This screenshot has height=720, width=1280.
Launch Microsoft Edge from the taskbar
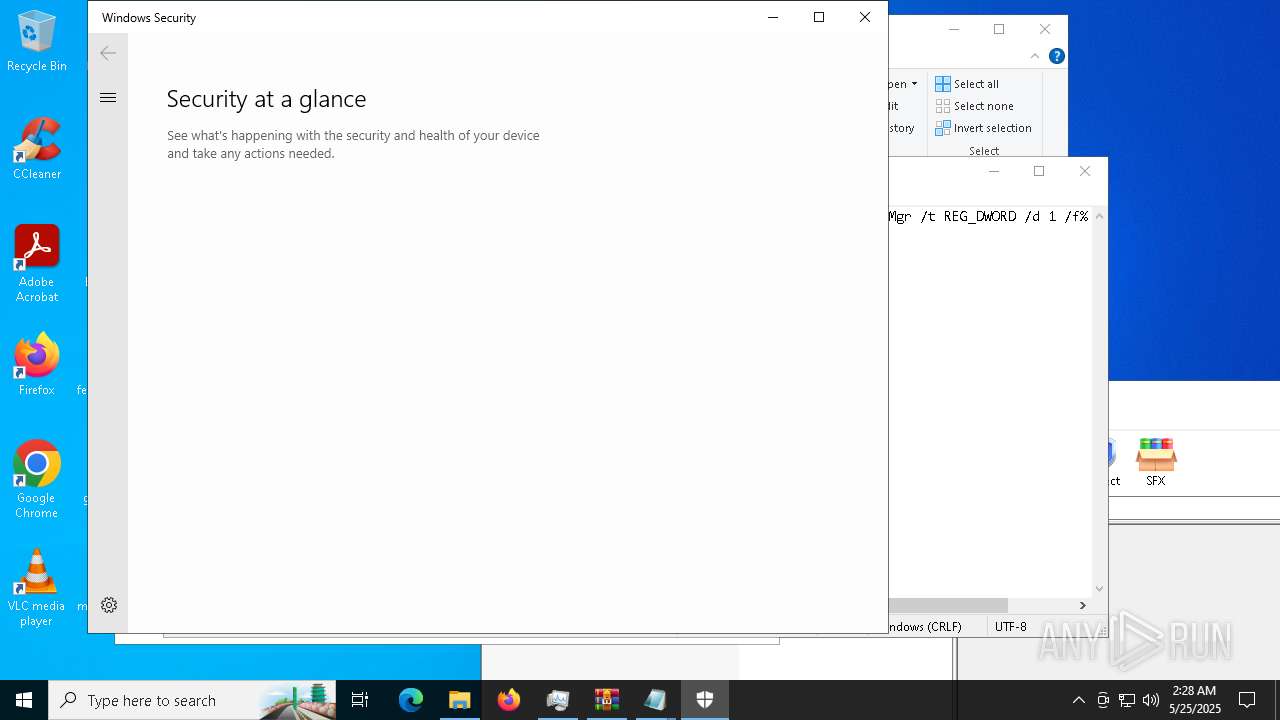tap(411, 700)
